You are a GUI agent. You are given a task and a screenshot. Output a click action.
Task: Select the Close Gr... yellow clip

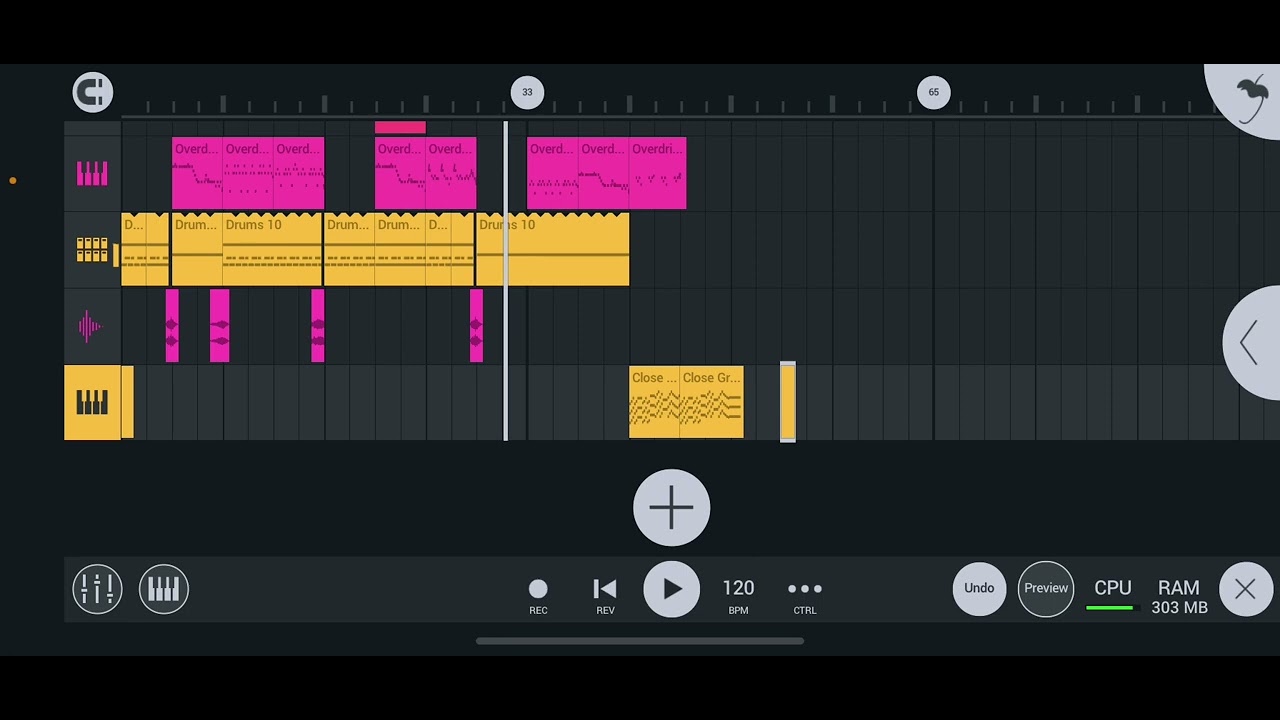(712, 402)
